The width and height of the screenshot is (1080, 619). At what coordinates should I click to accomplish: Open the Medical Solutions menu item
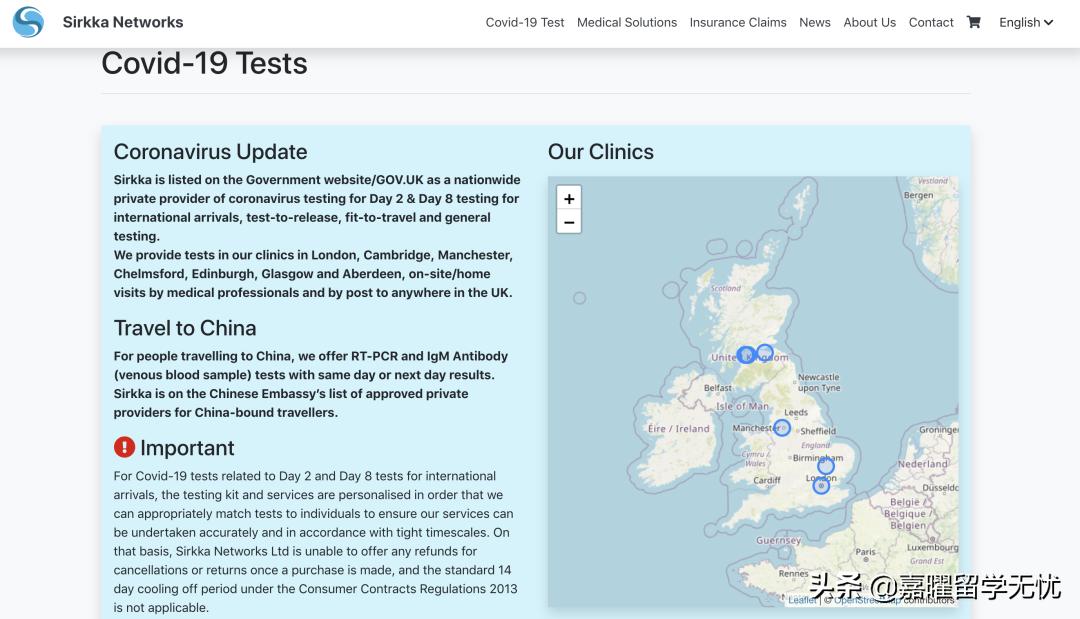click(627, 22)
